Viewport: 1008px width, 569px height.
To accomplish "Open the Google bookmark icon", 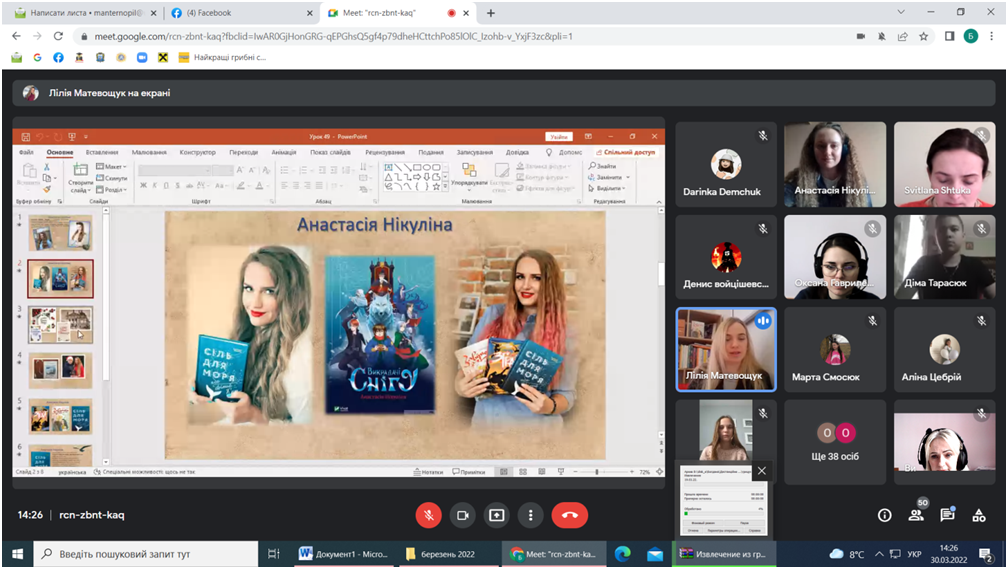I will point(37,57).
